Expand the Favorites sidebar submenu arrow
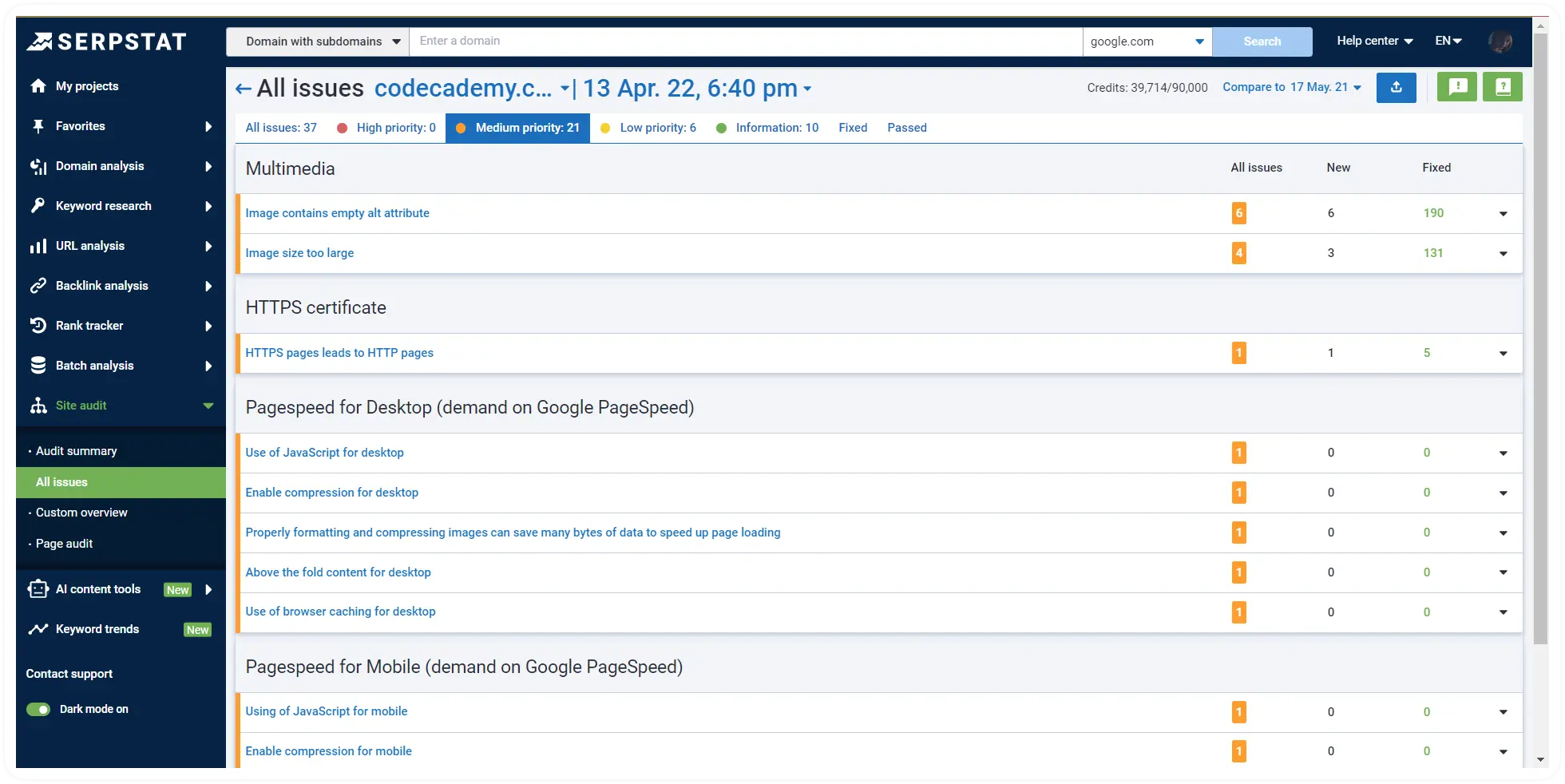The height and width of the screenshot is (784, 1565). point(208,126)
